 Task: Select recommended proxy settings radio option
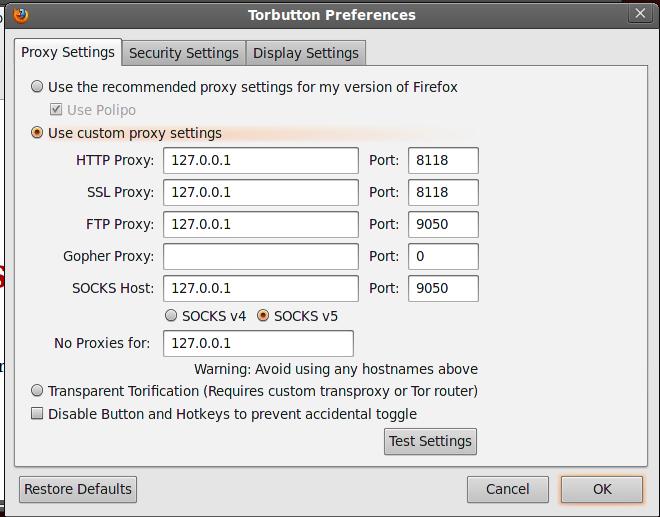click(38, 87)
